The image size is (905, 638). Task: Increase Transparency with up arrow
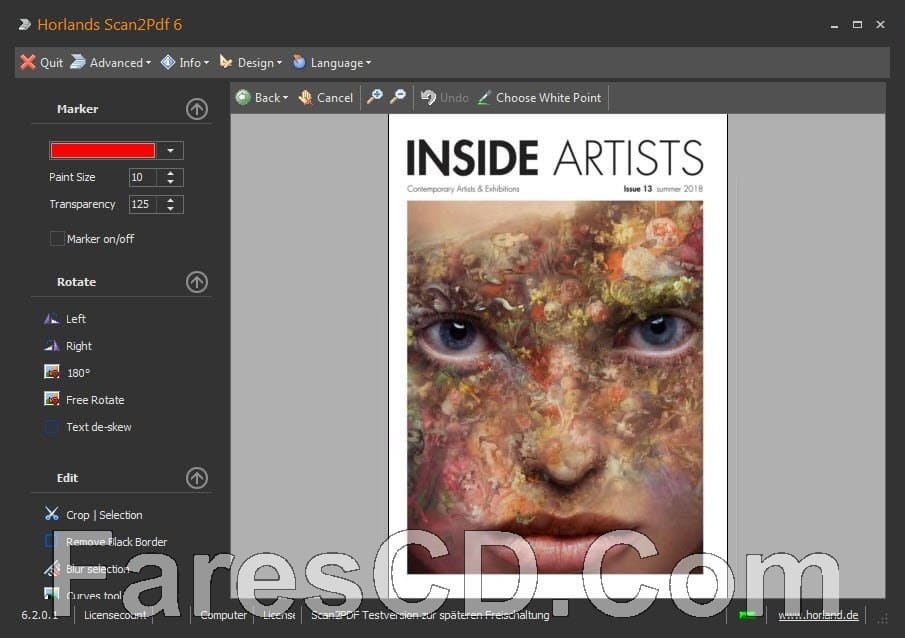(170, 200)
